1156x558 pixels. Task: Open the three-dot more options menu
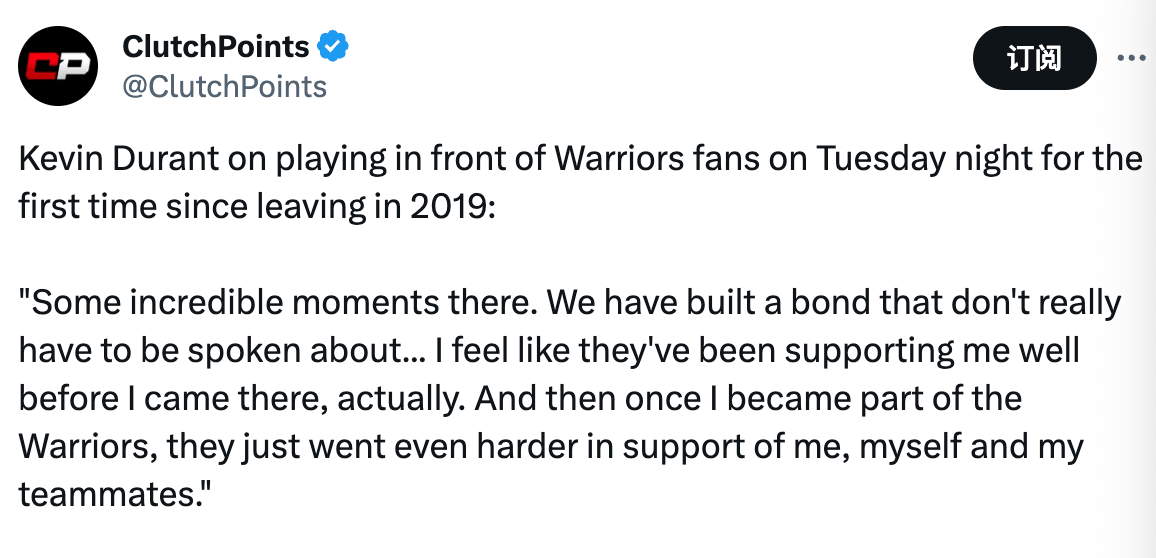click(1130, 58)
